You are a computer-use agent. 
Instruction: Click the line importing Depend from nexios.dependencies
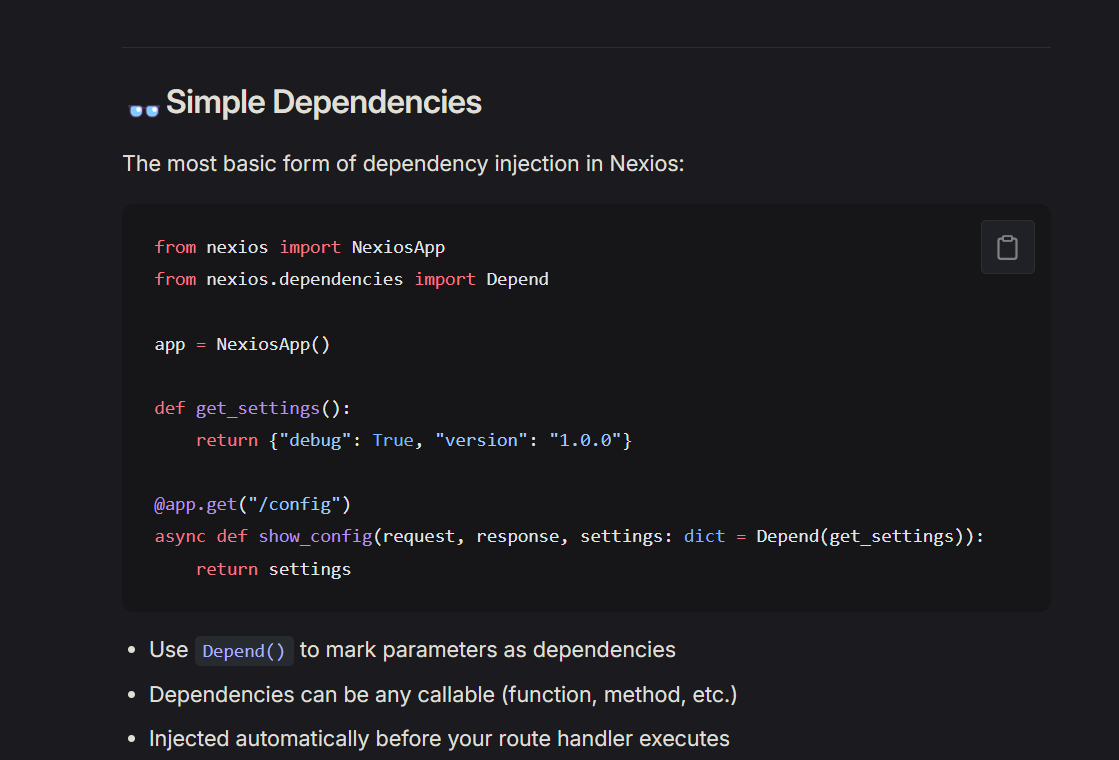coord(351,279)
